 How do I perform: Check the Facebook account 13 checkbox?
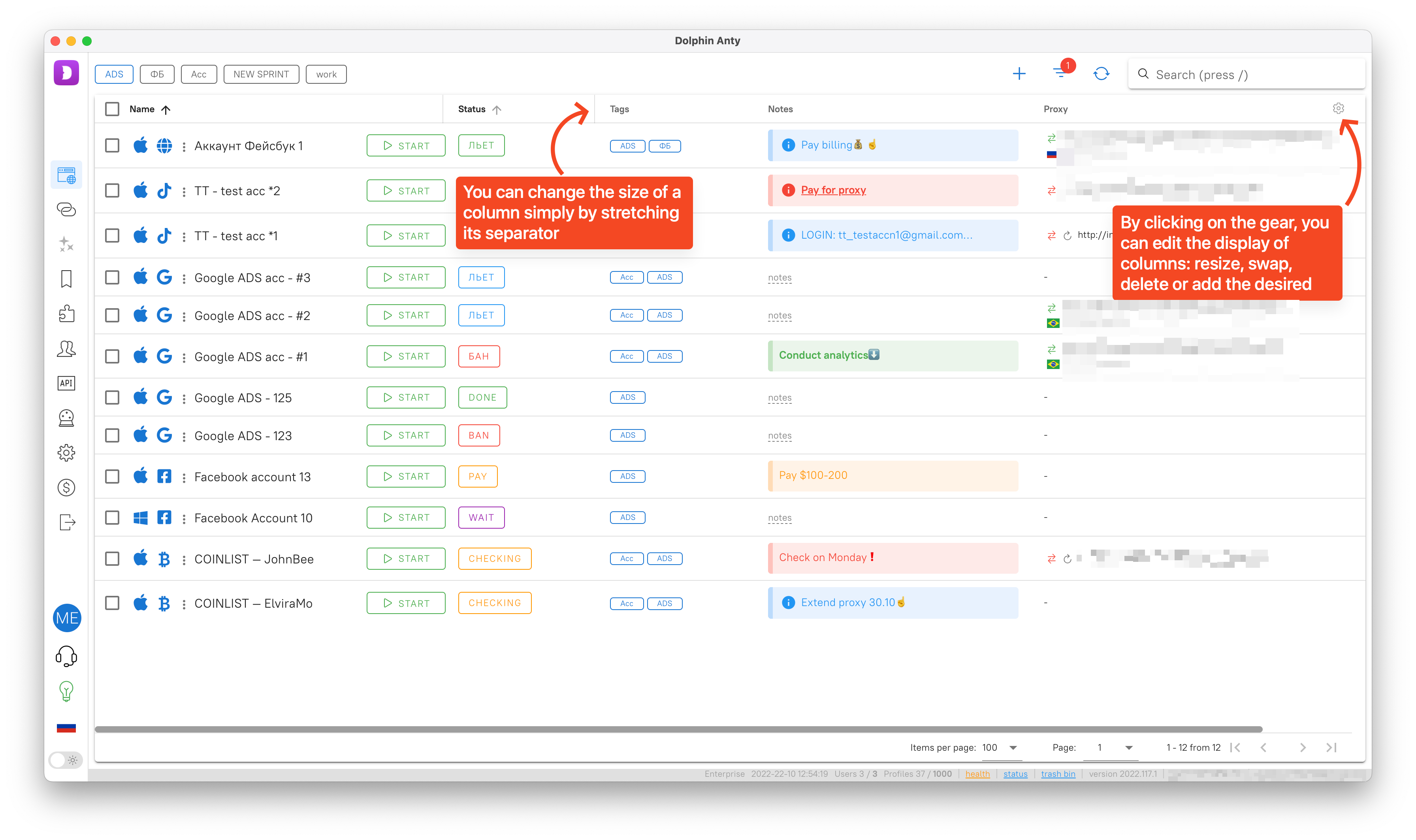112,477
